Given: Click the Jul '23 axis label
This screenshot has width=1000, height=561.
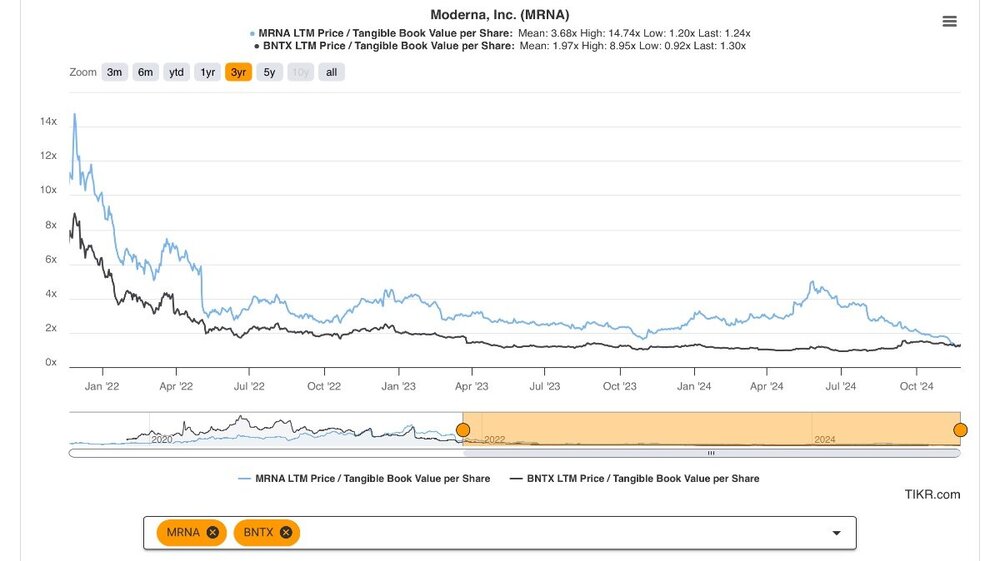Looking at the screenshot, I should [x=545, y=386].
